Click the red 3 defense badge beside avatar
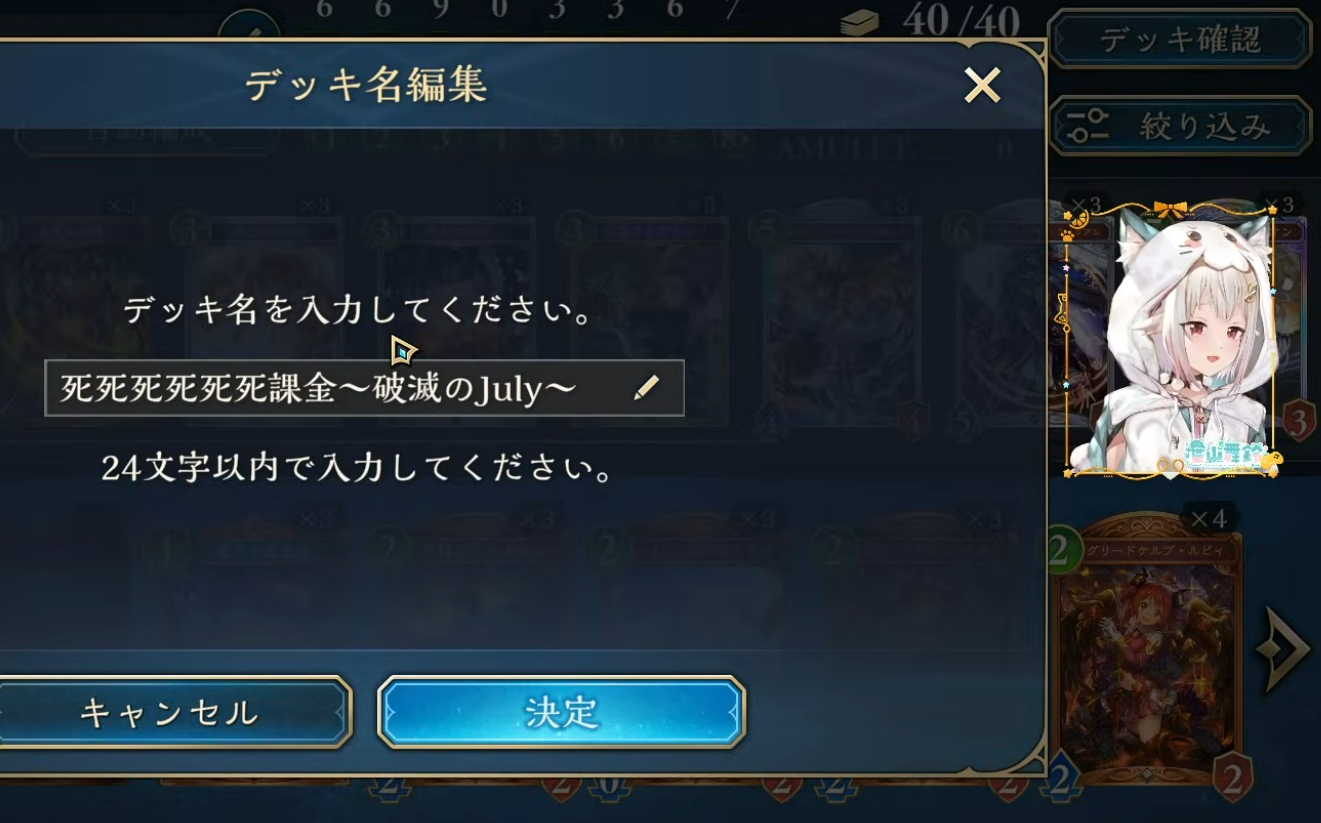This screenshot has width=1321, height=823. click(x=1299, y=420)
